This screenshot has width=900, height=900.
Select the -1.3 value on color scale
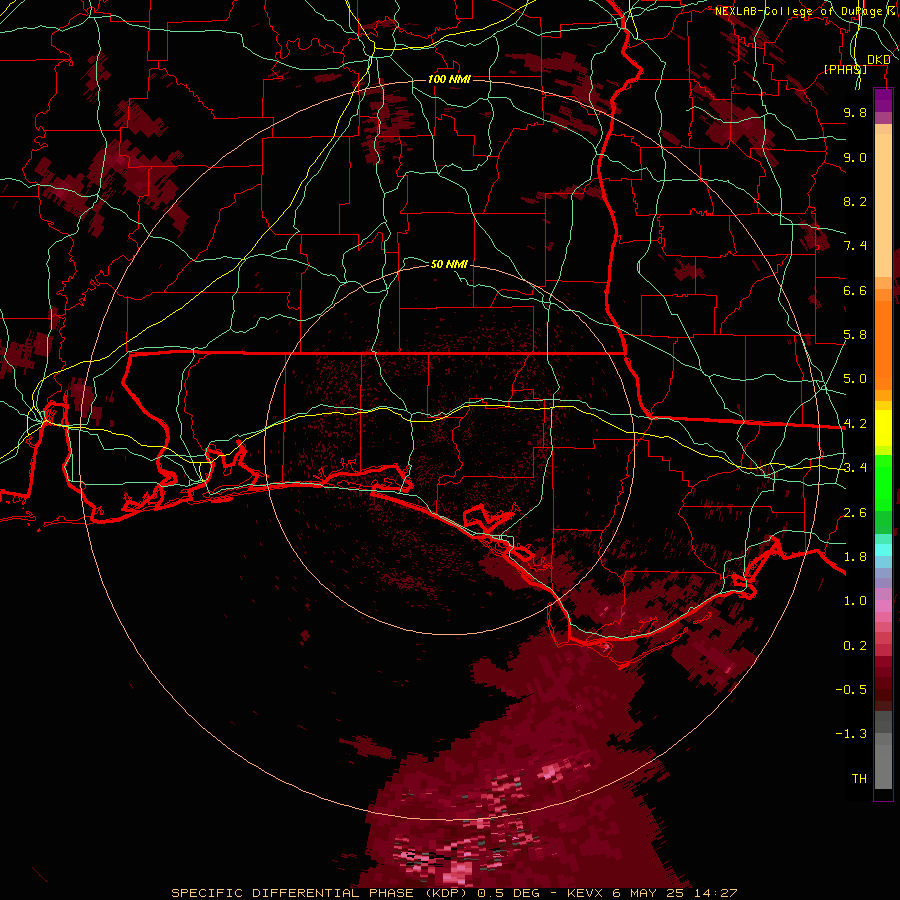851,734
